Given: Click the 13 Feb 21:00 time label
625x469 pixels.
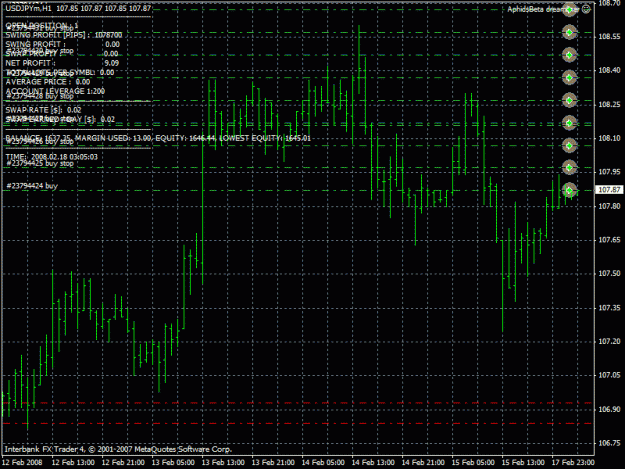Looking at the screenshot, I should click(x=273, y=463).
